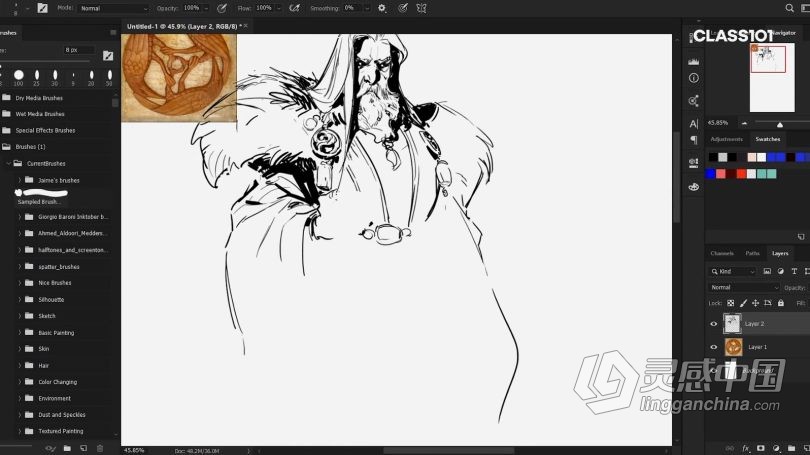Open Paragraph panel icon
The width and height of the screenshot is (810, 455).
694,140
